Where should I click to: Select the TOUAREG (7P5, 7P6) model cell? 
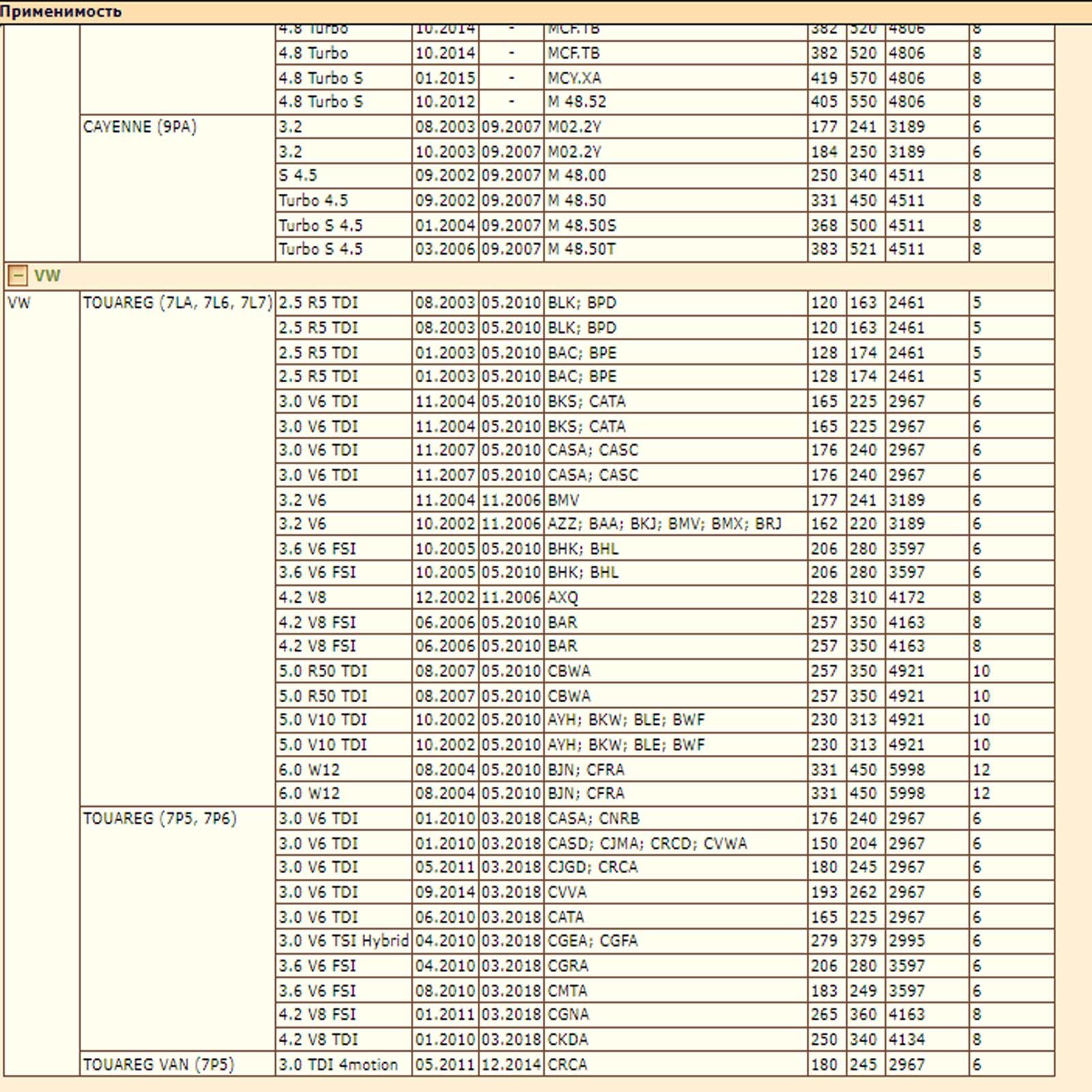click(x=160, y=818)
